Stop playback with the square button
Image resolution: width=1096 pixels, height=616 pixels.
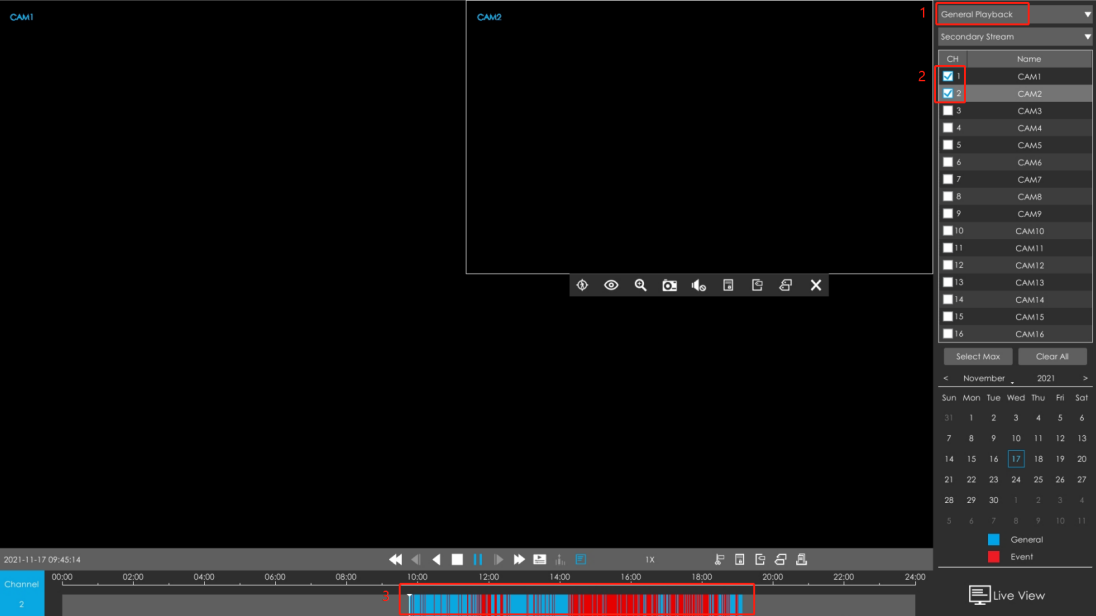click(457, 559)
